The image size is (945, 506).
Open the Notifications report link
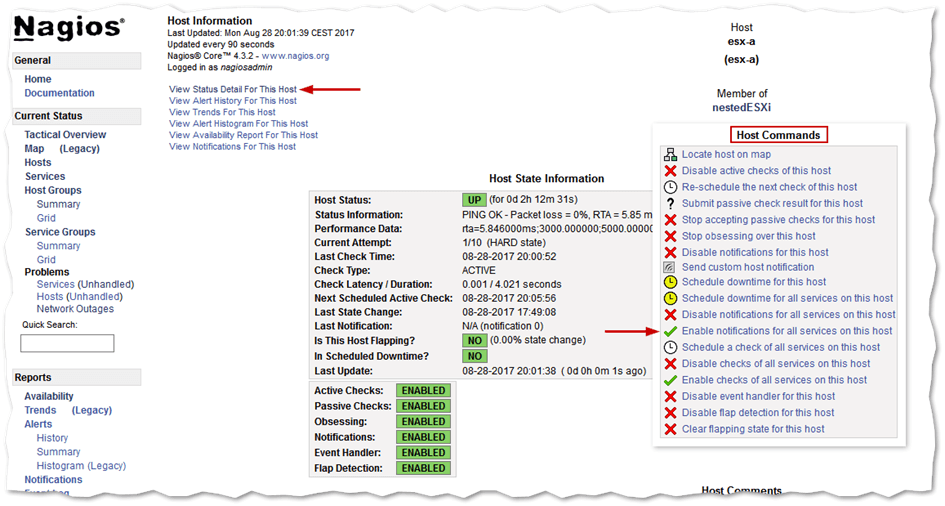pos(54,479)
